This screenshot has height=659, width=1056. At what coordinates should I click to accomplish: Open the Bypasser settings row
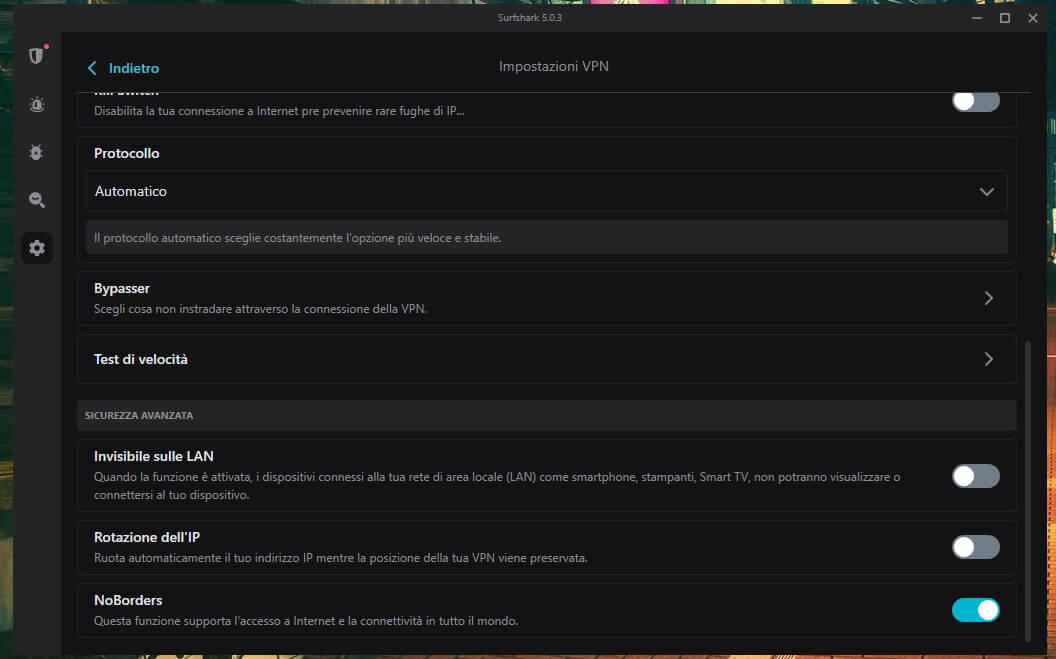(546, 298)
